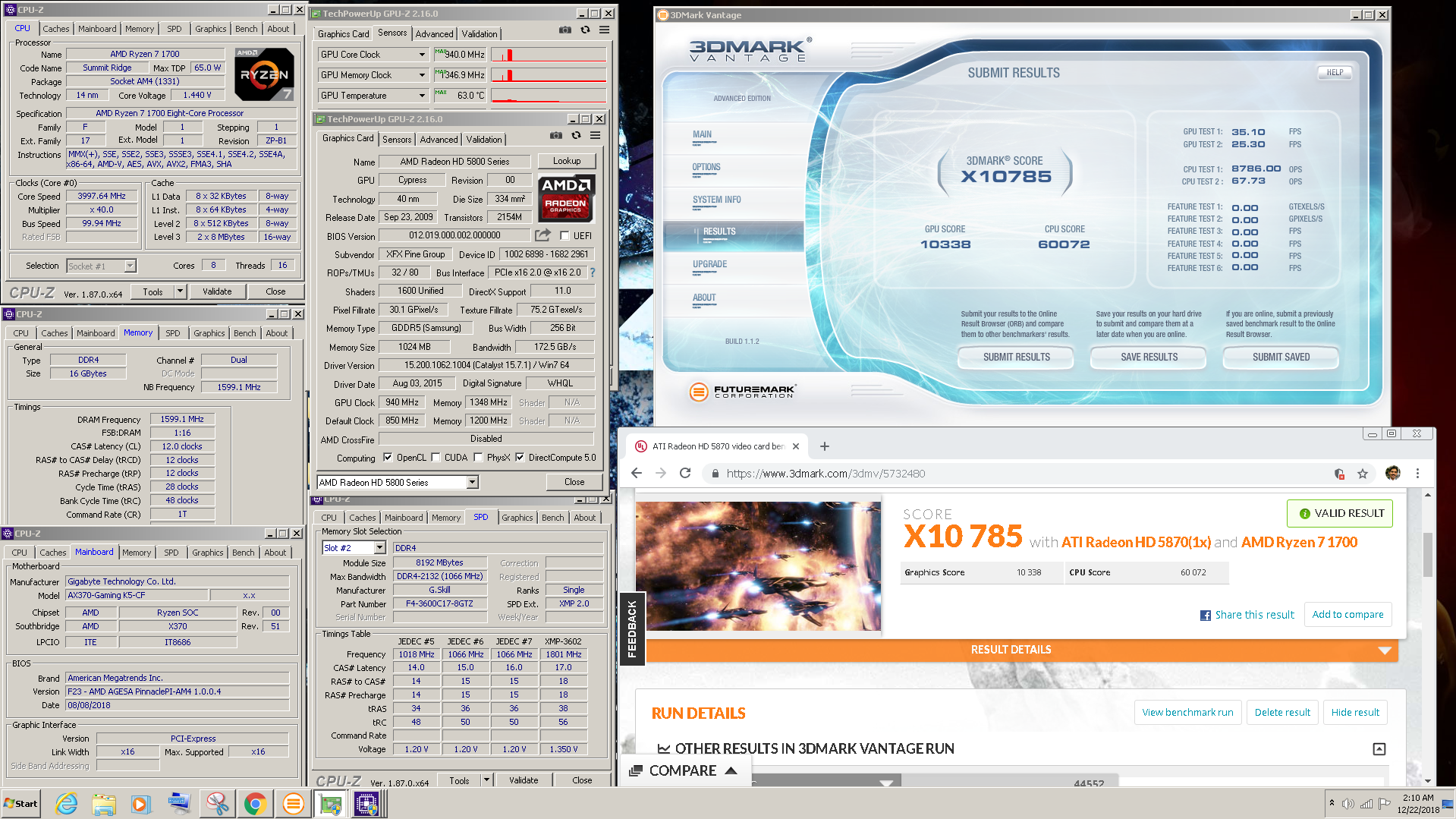Viewport: 1456px width, 819px height.
Task: Reload the 3dmark.com page in Chrome
Action: [685, 474]
